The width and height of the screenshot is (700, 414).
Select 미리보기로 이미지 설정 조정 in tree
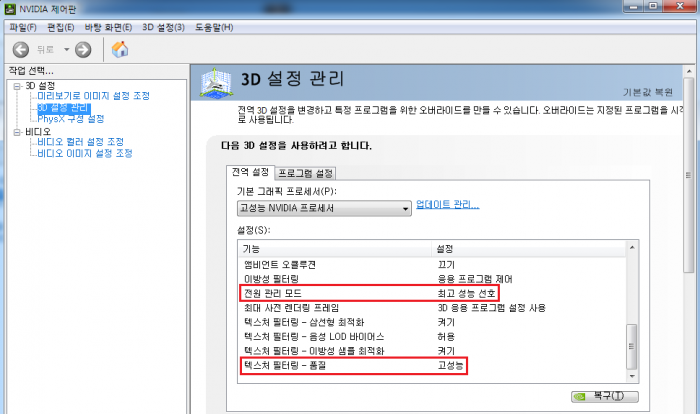pos(93,96)
